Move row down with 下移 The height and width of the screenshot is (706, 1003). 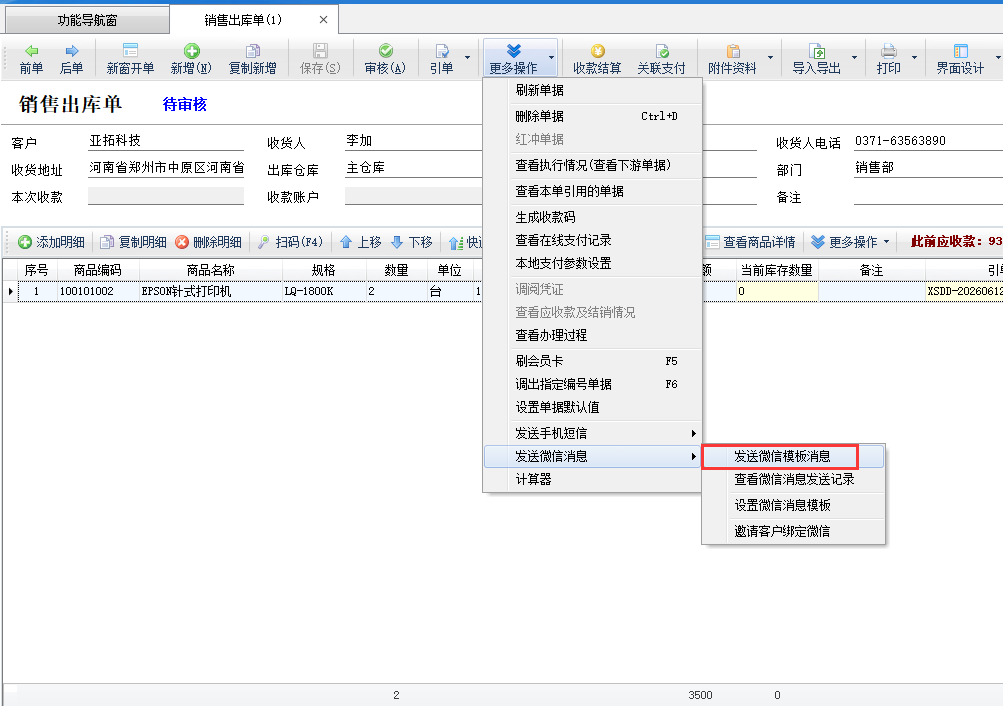[412, 242]
